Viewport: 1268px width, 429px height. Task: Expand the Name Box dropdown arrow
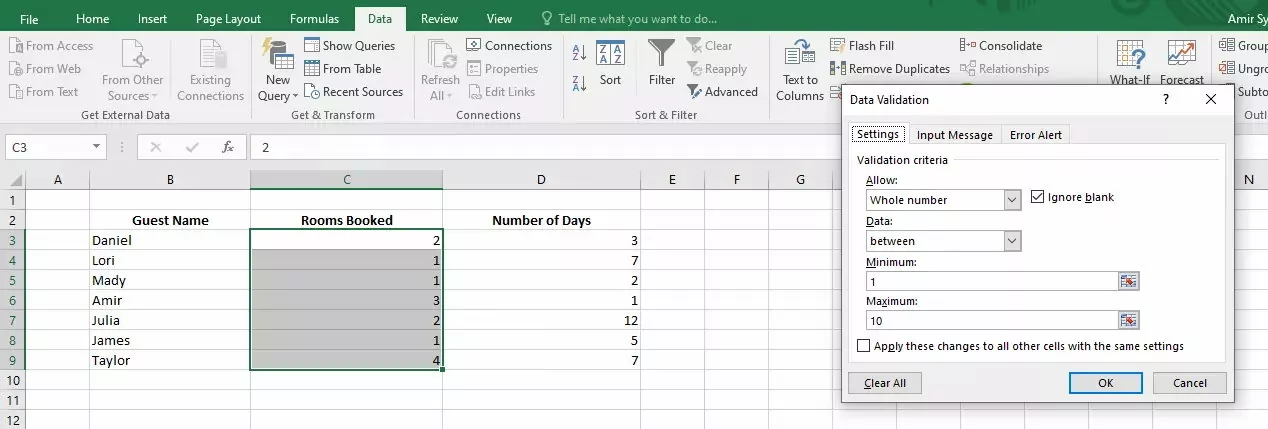pos(96,147)
